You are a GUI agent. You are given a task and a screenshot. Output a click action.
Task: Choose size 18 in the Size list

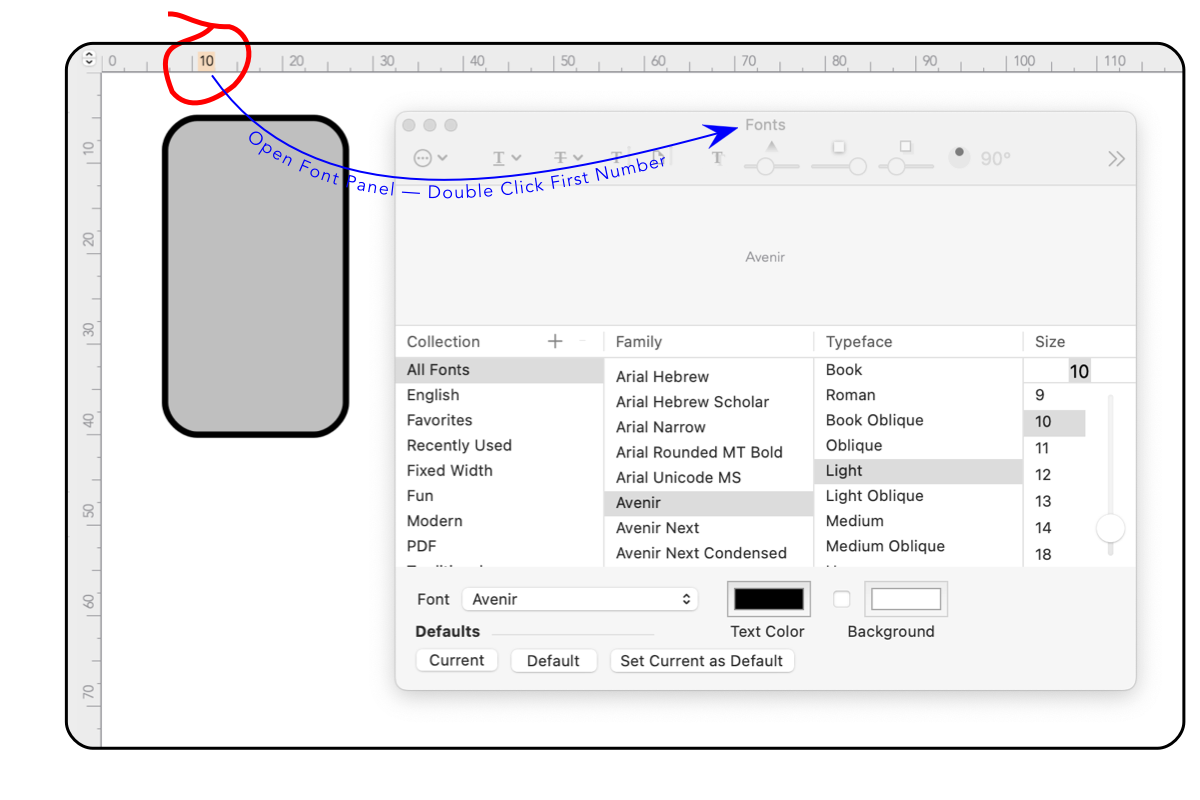click(x=1055, y=554)
